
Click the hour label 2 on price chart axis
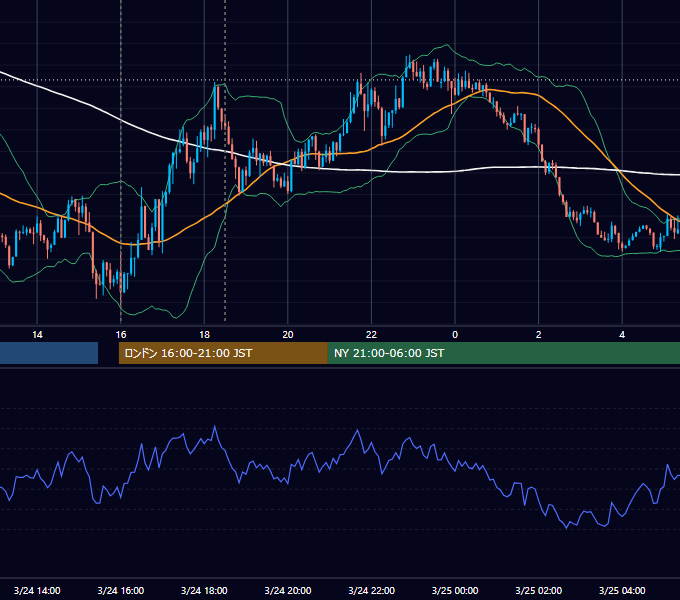pyautogui.click(x=539, y=335)
